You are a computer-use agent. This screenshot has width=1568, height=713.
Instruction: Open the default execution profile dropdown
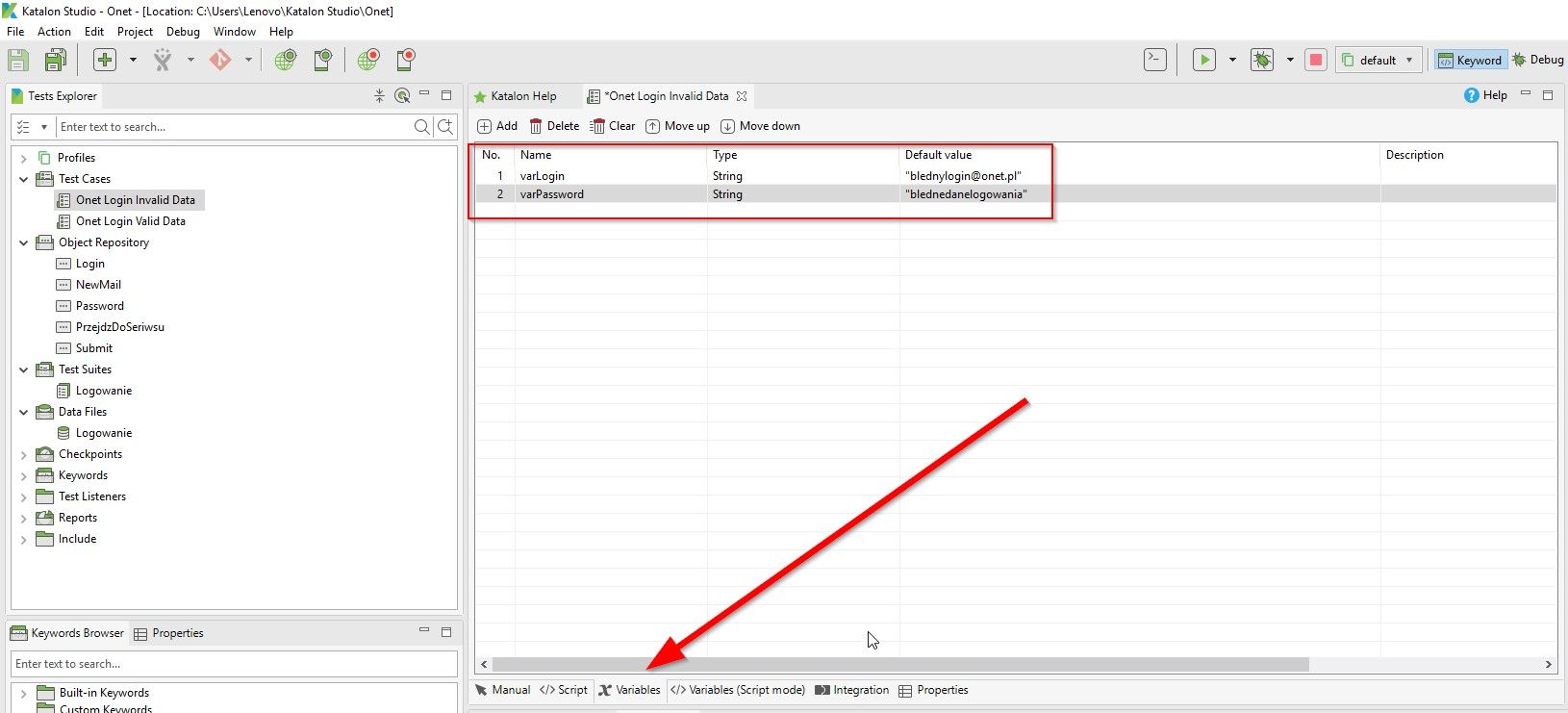tap(1378, 60)
